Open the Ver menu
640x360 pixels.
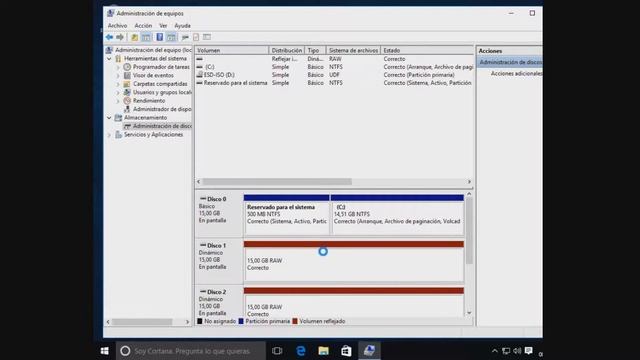coord(163,25)
